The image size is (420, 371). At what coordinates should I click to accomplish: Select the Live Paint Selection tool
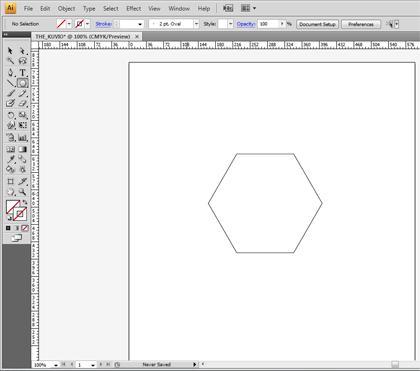tap(22, 169)
